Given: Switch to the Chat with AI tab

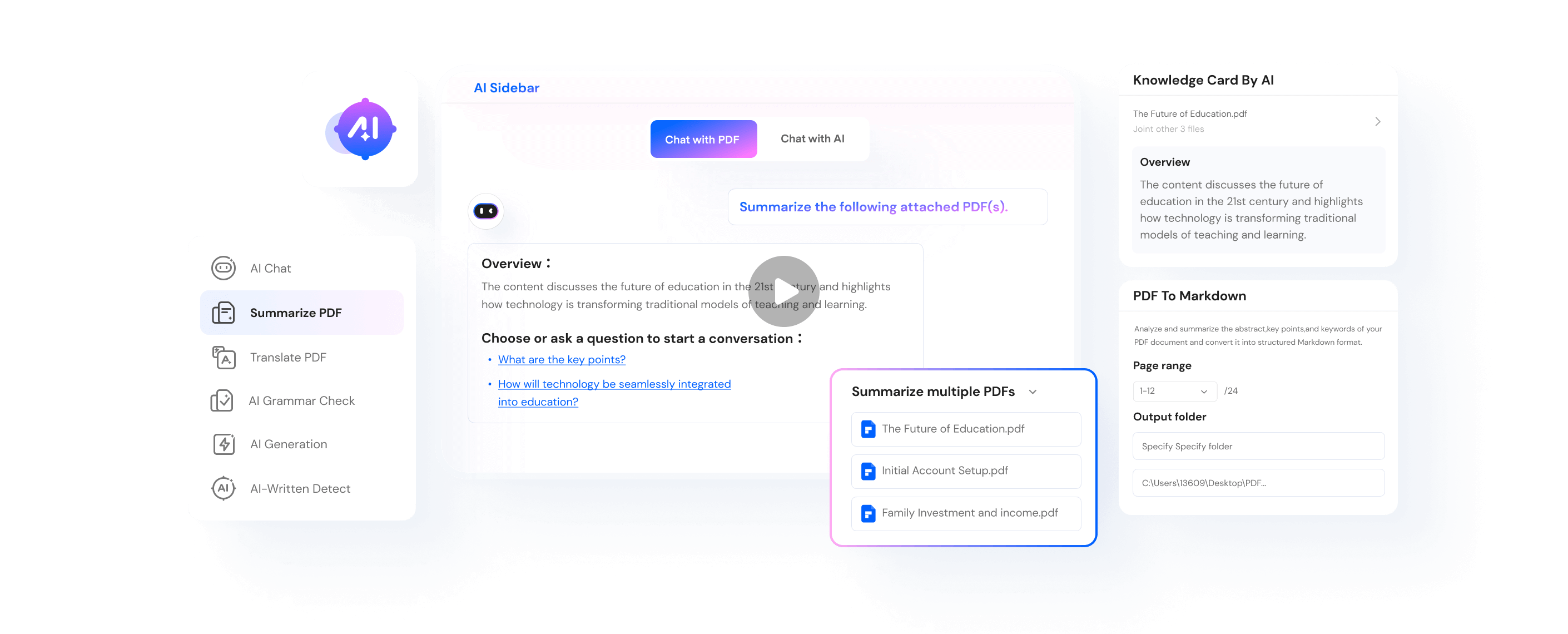Looking at the screenshot, I should [813, 138].
